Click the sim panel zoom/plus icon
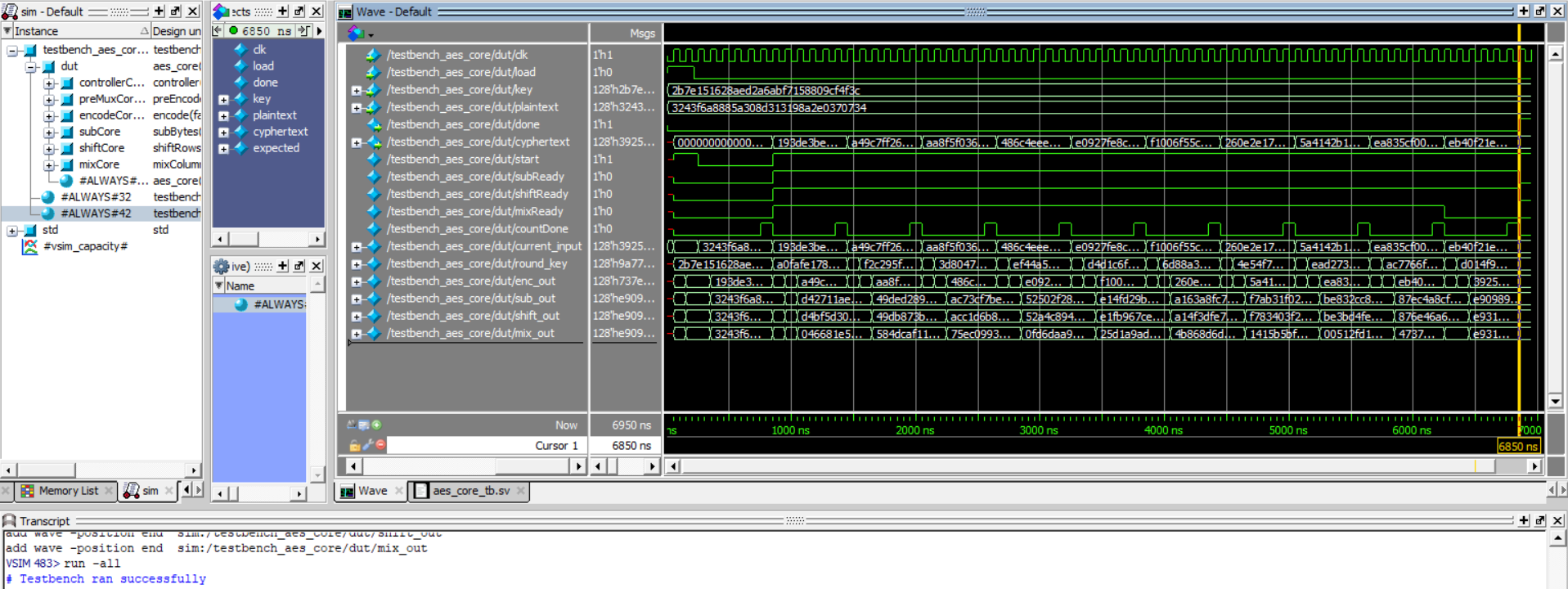 [159, 11]
